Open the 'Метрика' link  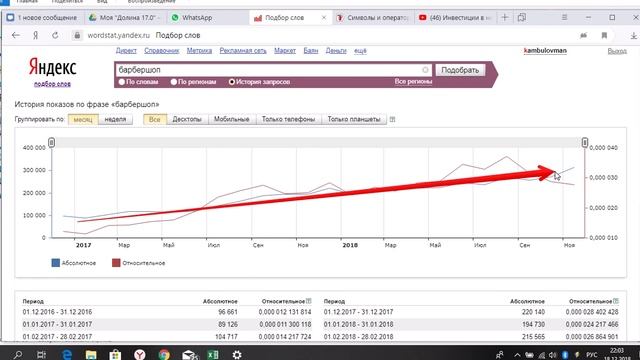pos(199,51)
